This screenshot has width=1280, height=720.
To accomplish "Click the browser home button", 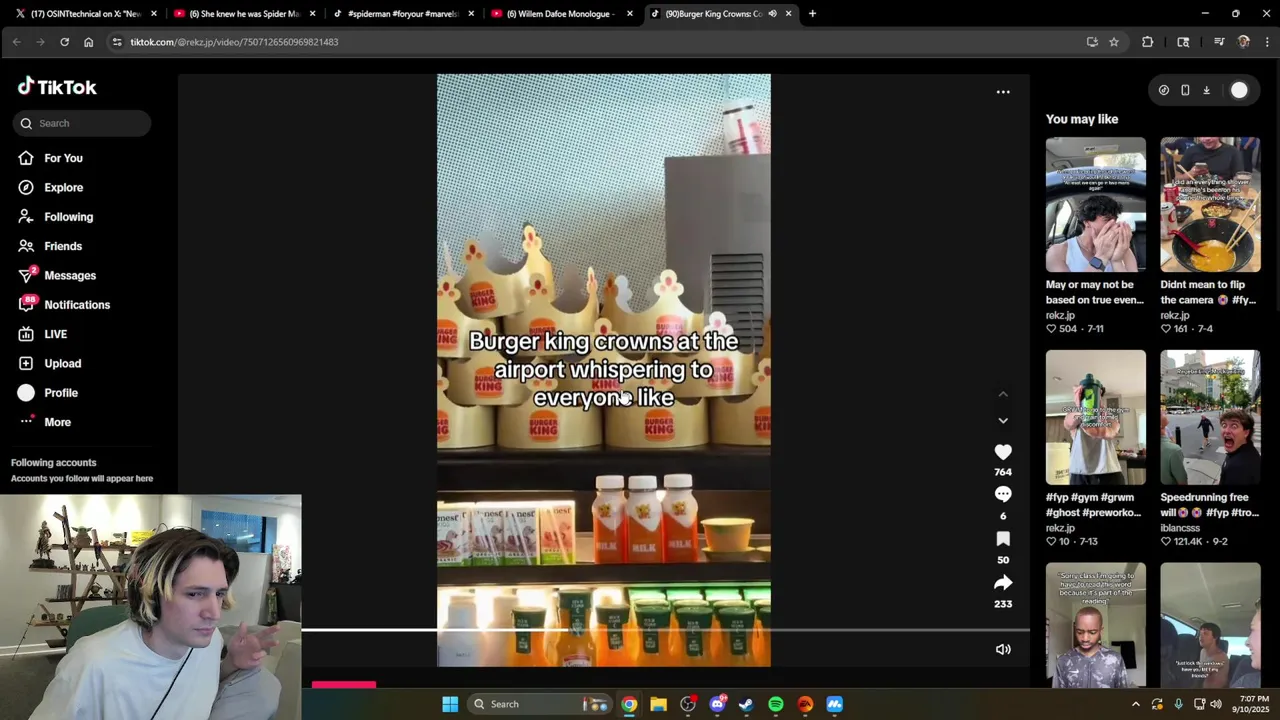I will tap(88, 42).
